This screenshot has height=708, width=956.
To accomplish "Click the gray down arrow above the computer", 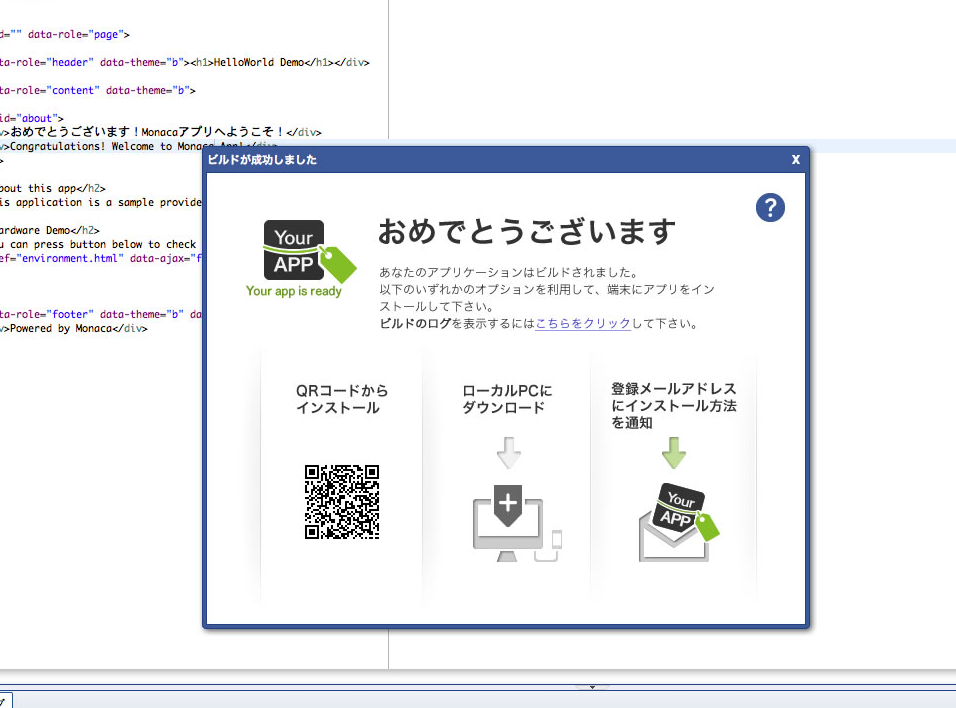I will pyautogui.click(x=509, y=453).
